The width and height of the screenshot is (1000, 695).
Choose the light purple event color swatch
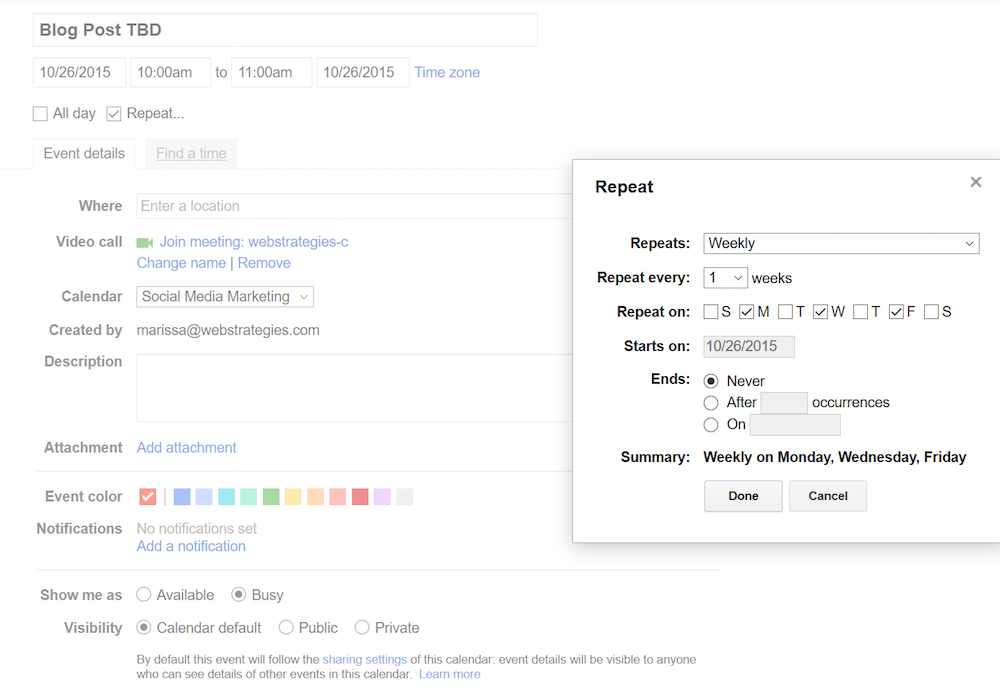click(382, 497)
